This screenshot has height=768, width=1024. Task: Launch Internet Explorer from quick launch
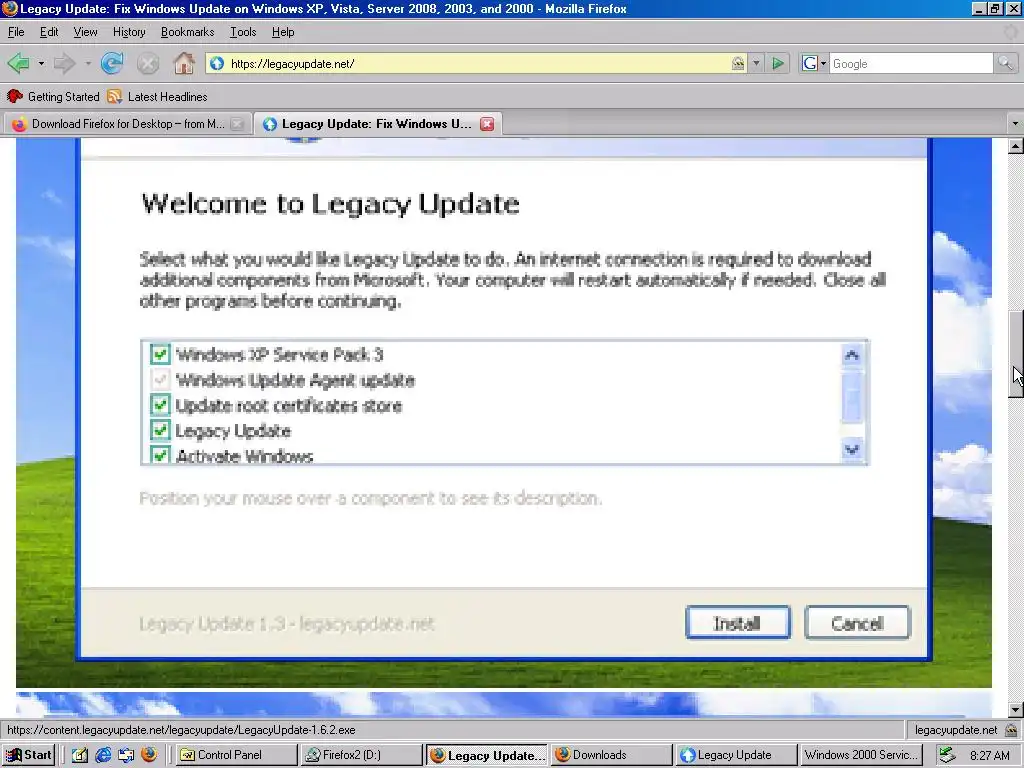[x=103, y=755]
